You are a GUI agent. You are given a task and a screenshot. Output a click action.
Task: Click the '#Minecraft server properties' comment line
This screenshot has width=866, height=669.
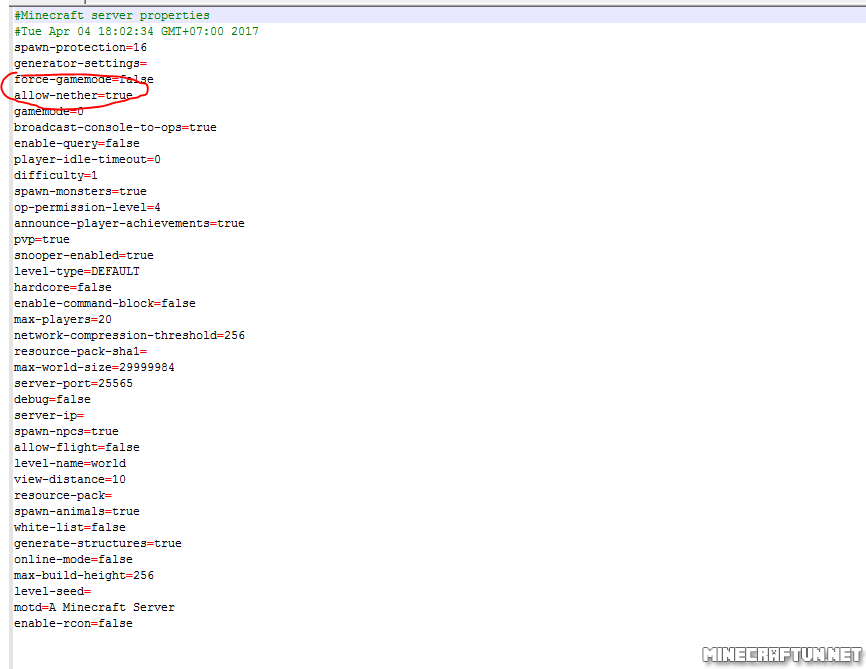(112, 15)
